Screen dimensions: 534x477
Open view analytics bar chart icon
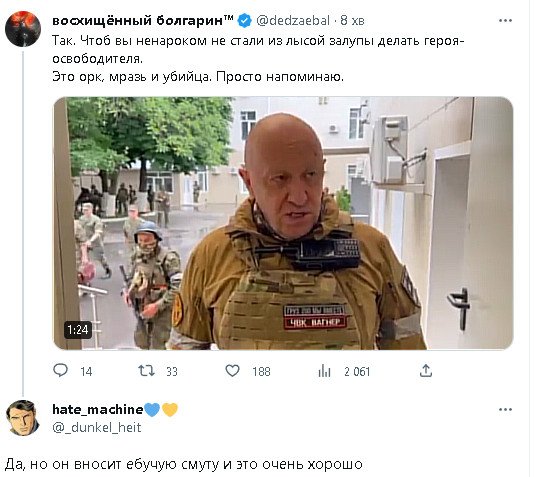pyautogui.click(x=324, y=371)
